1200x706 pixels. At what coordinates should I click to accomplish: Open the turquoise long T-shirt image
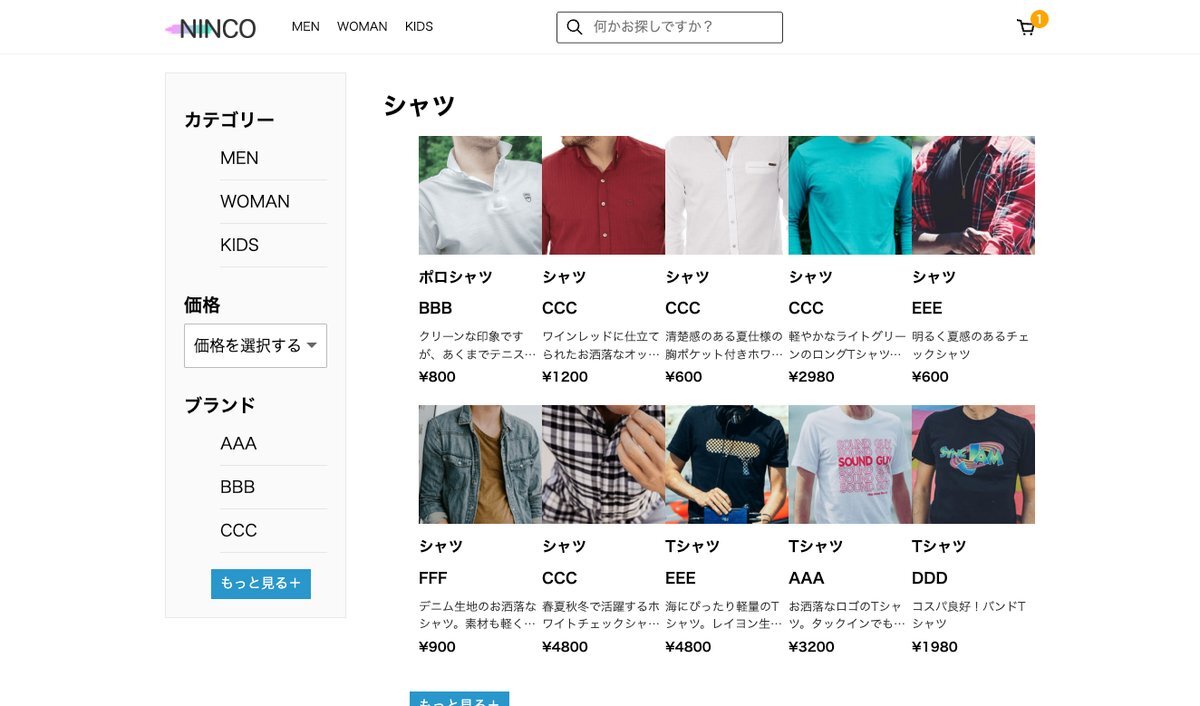pos(849,195)
